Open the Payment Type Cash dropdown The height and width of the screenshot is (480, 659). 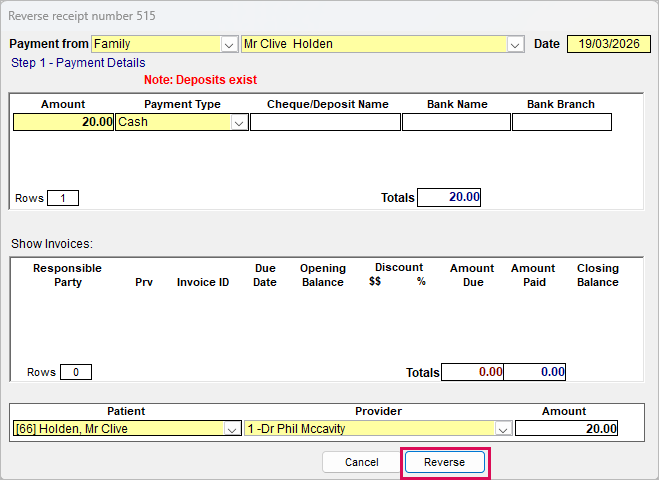pyautogui.click(x=239, y=122)
